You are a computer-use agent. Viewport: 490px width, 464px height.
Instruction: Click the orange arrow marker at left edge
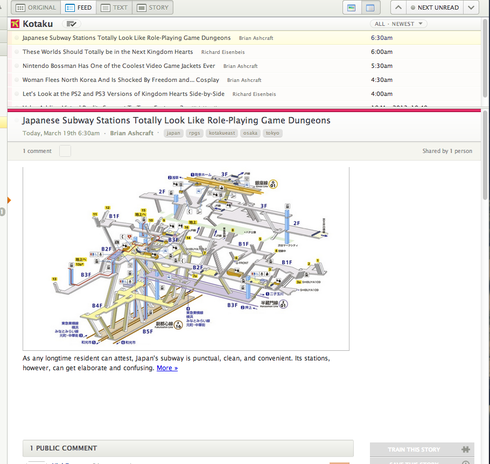click(9, 200)
